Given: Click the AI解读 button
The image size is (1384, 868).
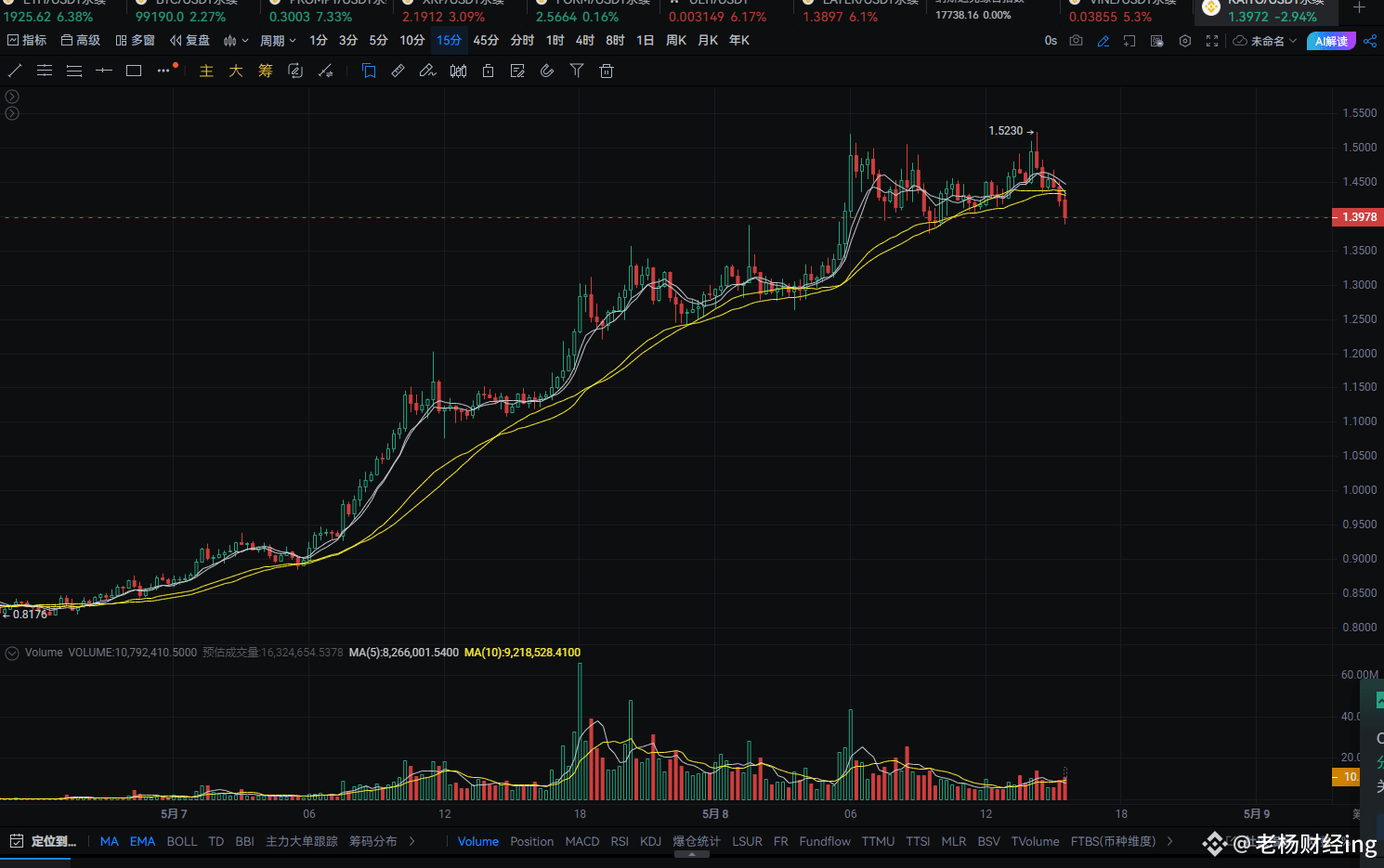Looking at the screenshot, I should [x=1330, y=41].
